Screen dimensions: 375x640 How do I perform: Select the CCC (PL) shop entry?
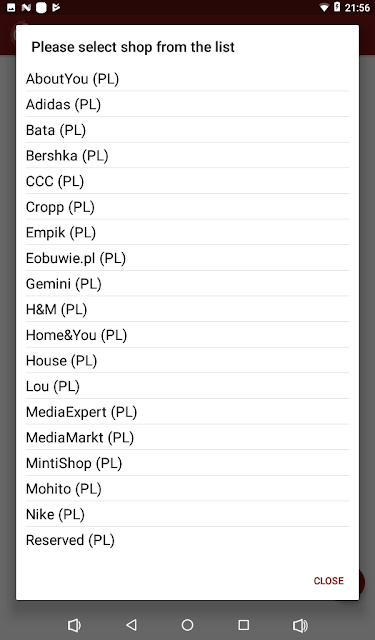pyautogui.click(x=187, y=181)
